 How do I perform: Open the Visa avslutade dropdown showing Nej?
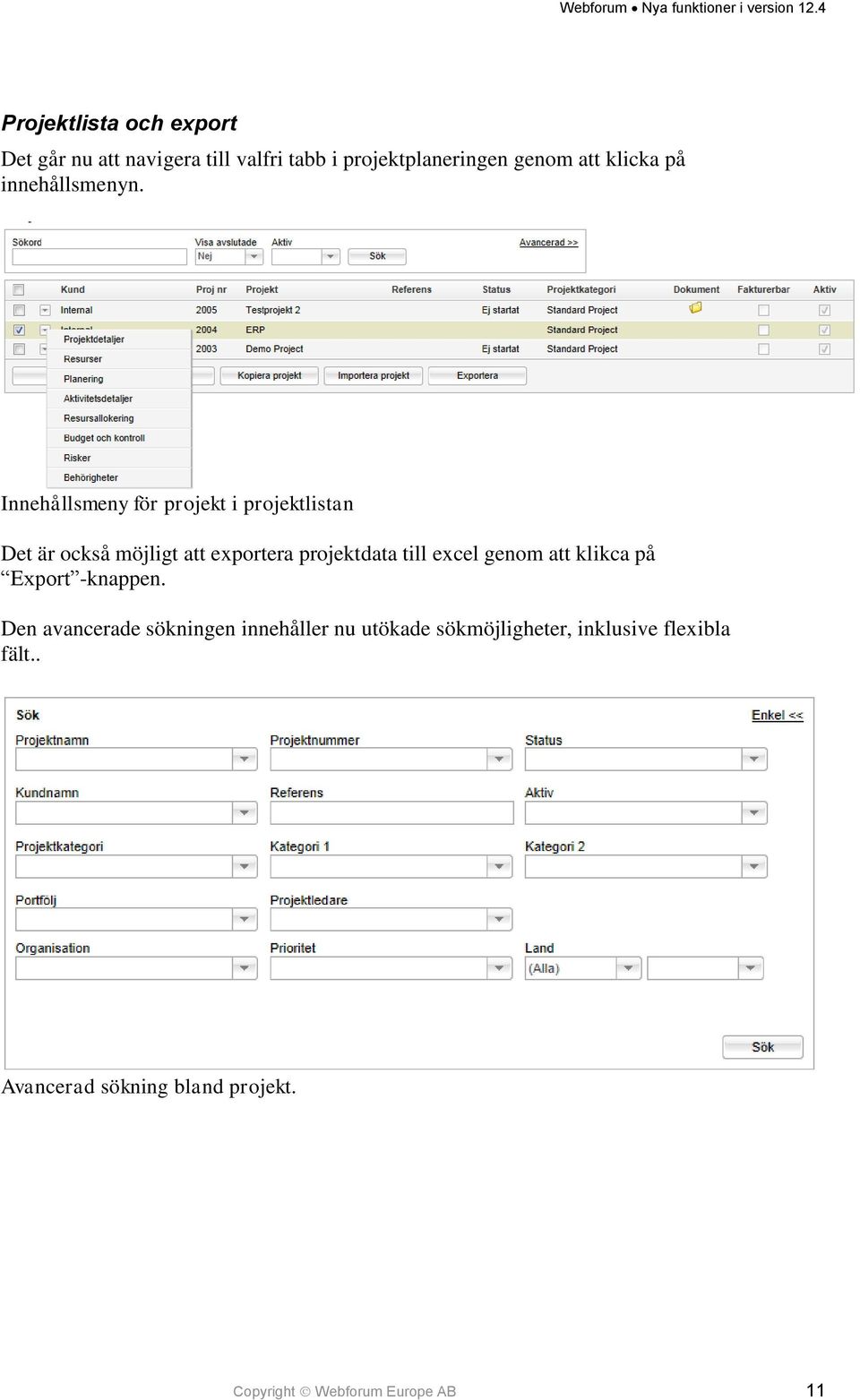point(254,257)
